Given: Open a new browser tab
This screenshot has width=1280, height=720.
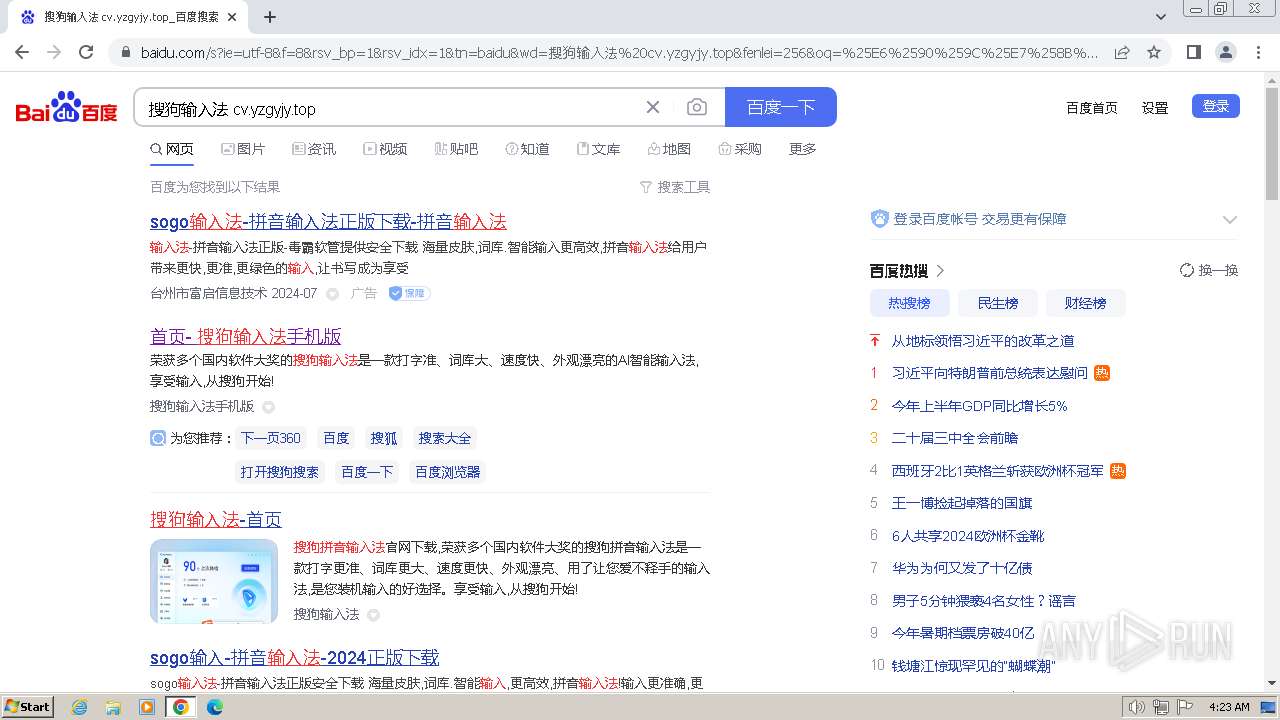Looking at the screenshot, I should tap(270, 17).
